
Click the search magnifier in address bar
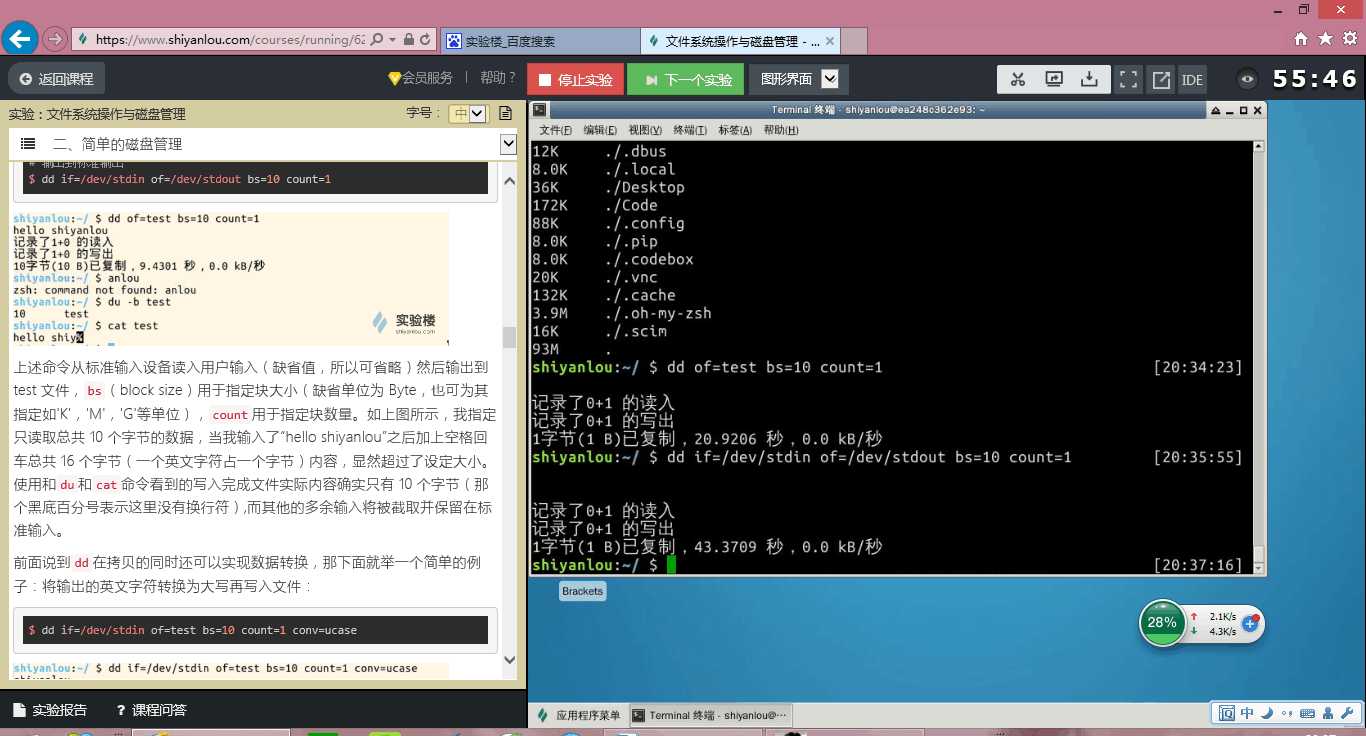coord(377,40)
